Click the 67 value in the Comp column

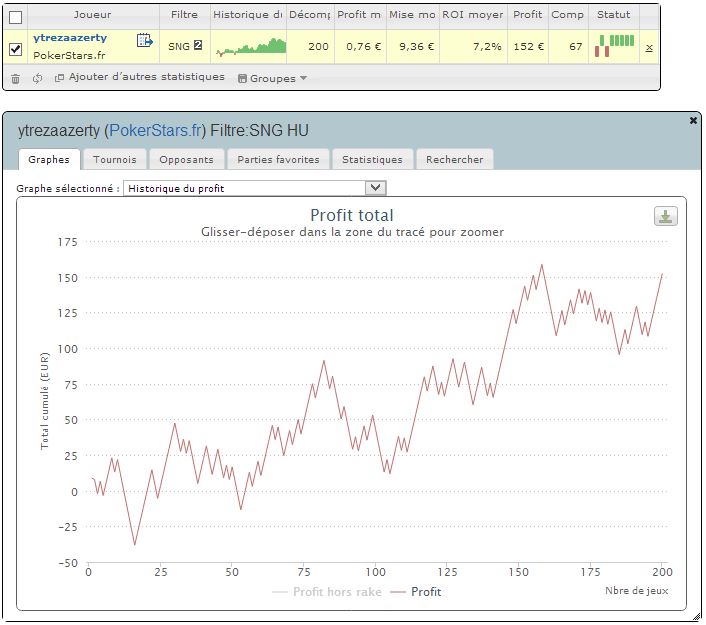pyautogui.click(x=575, y=46)
